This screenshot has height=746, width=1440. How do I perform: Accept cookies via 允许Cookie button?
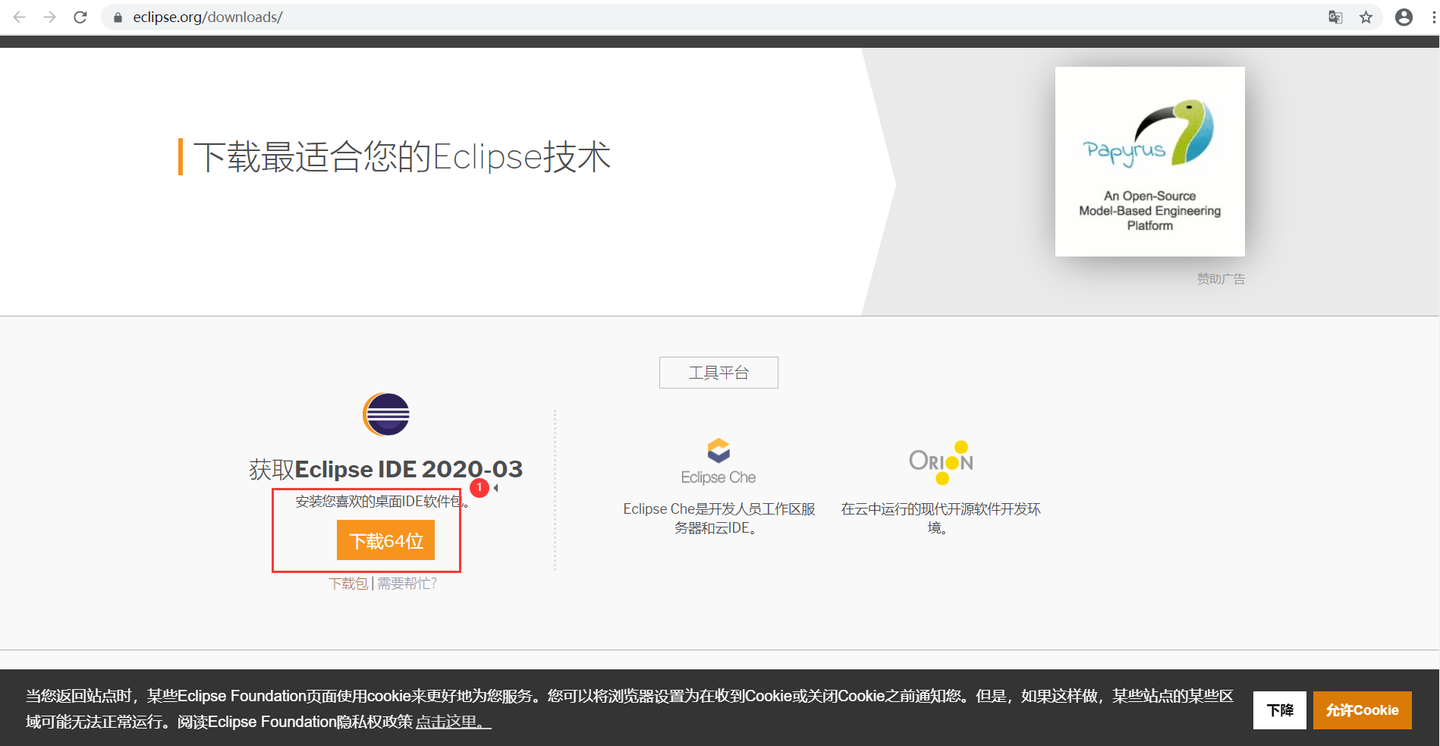pyautogui.click(x=1362, y=710)
